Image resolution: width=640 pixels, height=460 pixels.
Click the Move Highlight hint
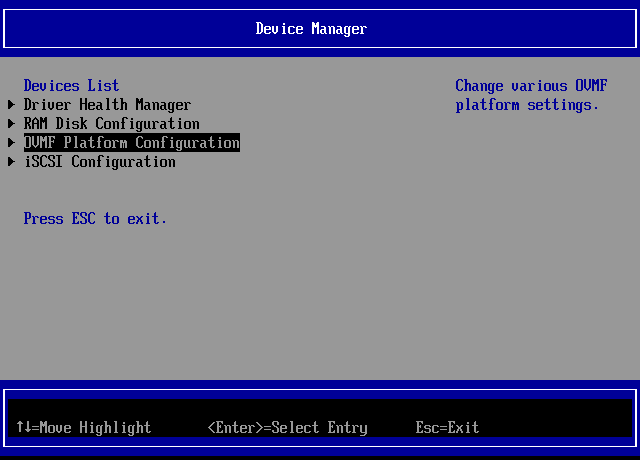(95, 428)
